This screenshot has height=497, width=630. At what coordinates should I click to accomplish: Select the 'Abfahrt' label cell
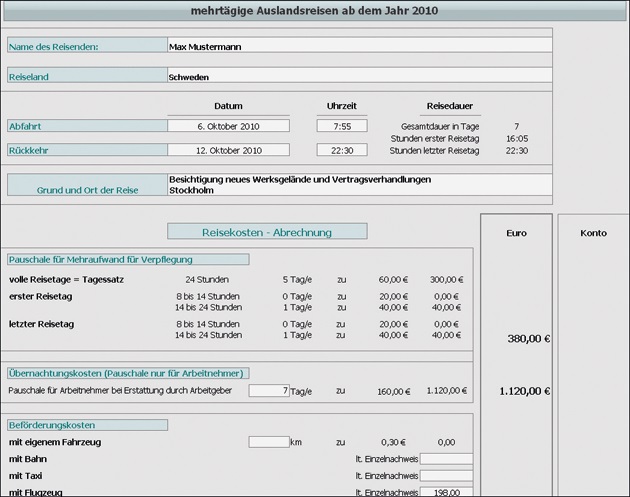(87, 126)
